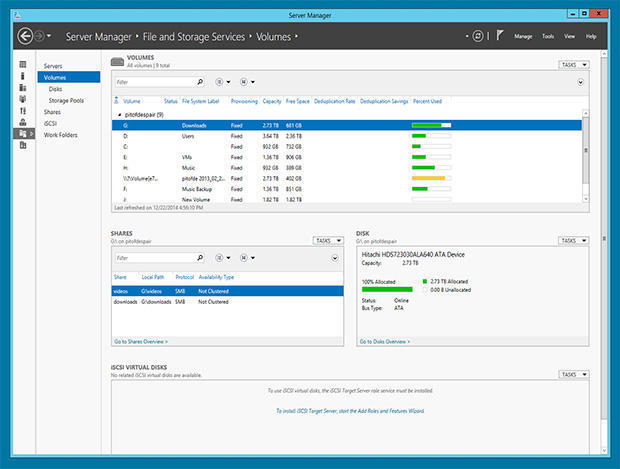Click the back navigation arrow
Image resolution: width=620 pixels, height=469 pixels.
tap(27, 36)
